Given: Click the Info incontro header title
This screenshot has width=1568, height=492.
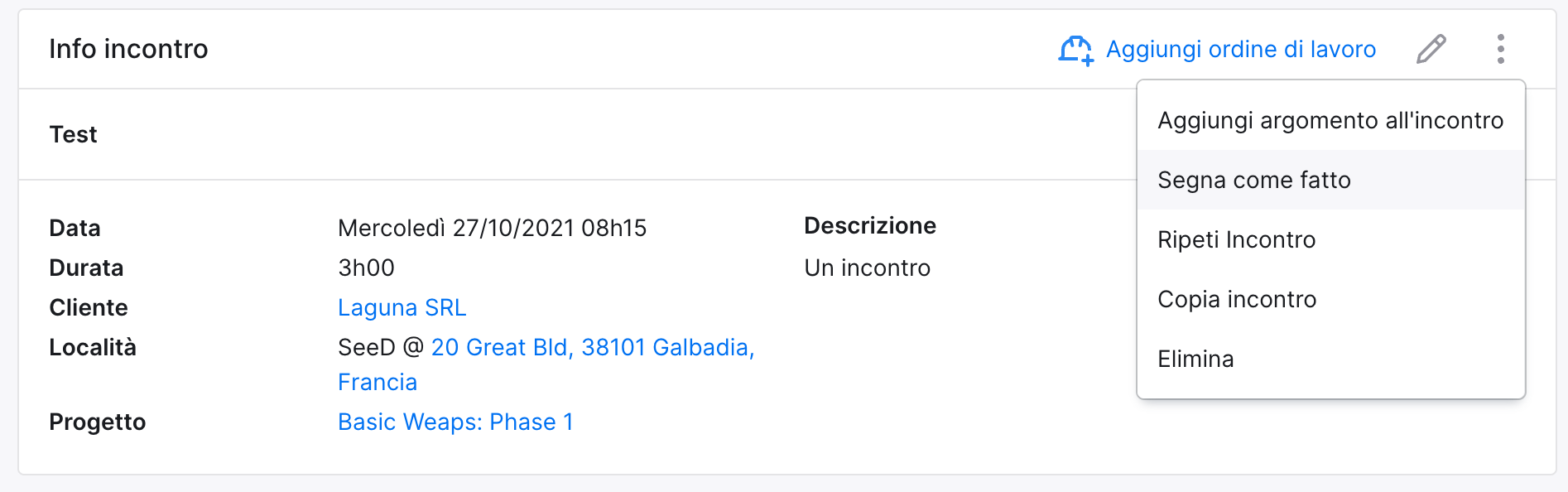Looking at the screenshot, I should (128, 49).
